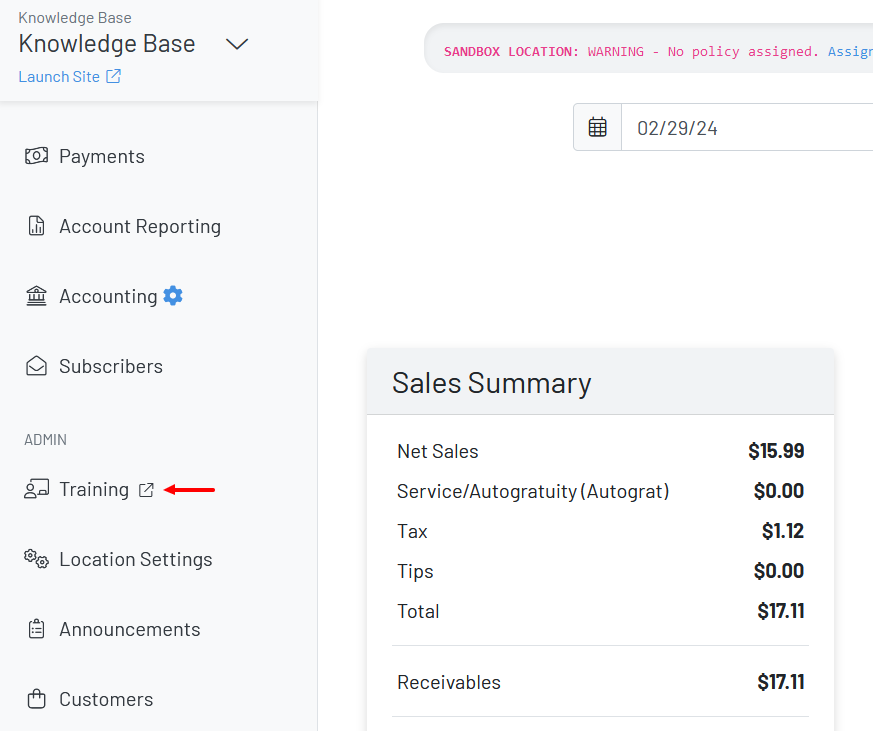Go to Account Reporting in the sidebar
The image size is (873, 731).
pyautogui.click(x=140, y=226)
